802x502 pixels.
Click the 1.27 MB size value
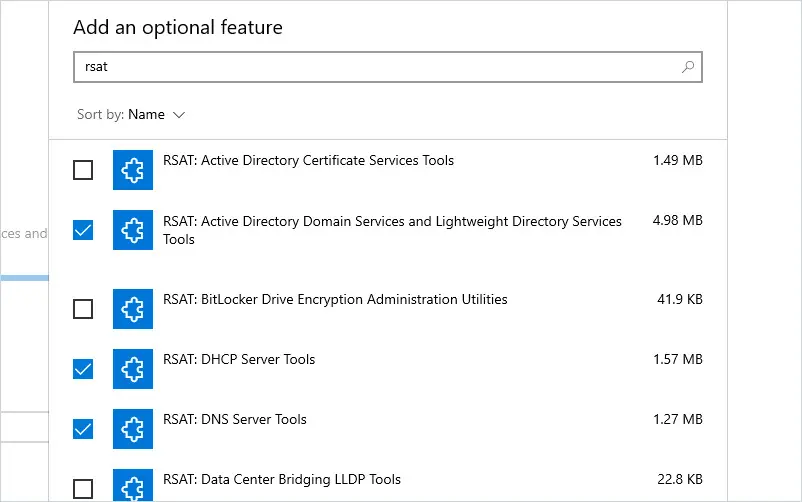pos(678,419)
